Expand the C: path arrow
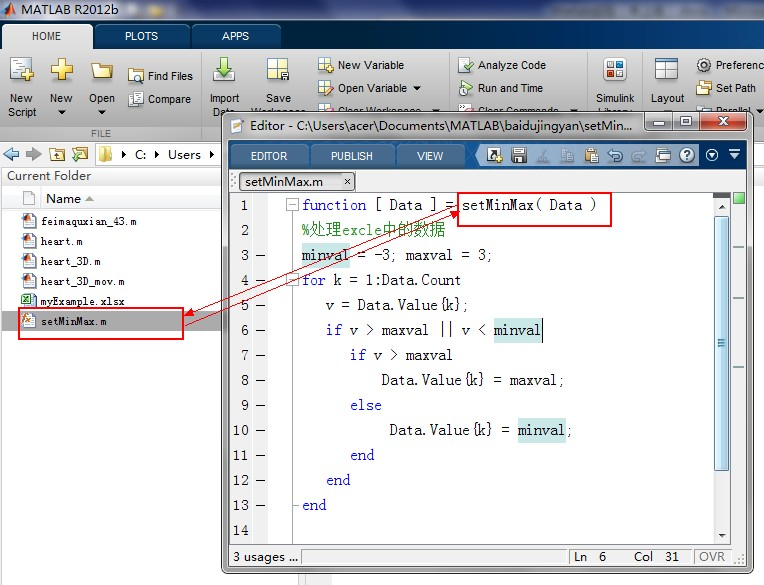Image resolution: width=764 pixels, height=585 pixels. coord(157,154)
